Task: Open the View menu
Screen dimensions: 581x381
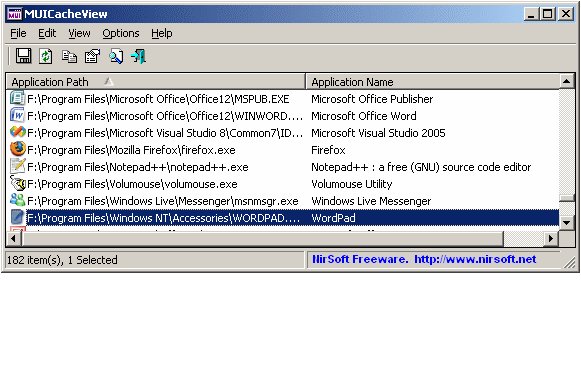Action: point(79,33)
